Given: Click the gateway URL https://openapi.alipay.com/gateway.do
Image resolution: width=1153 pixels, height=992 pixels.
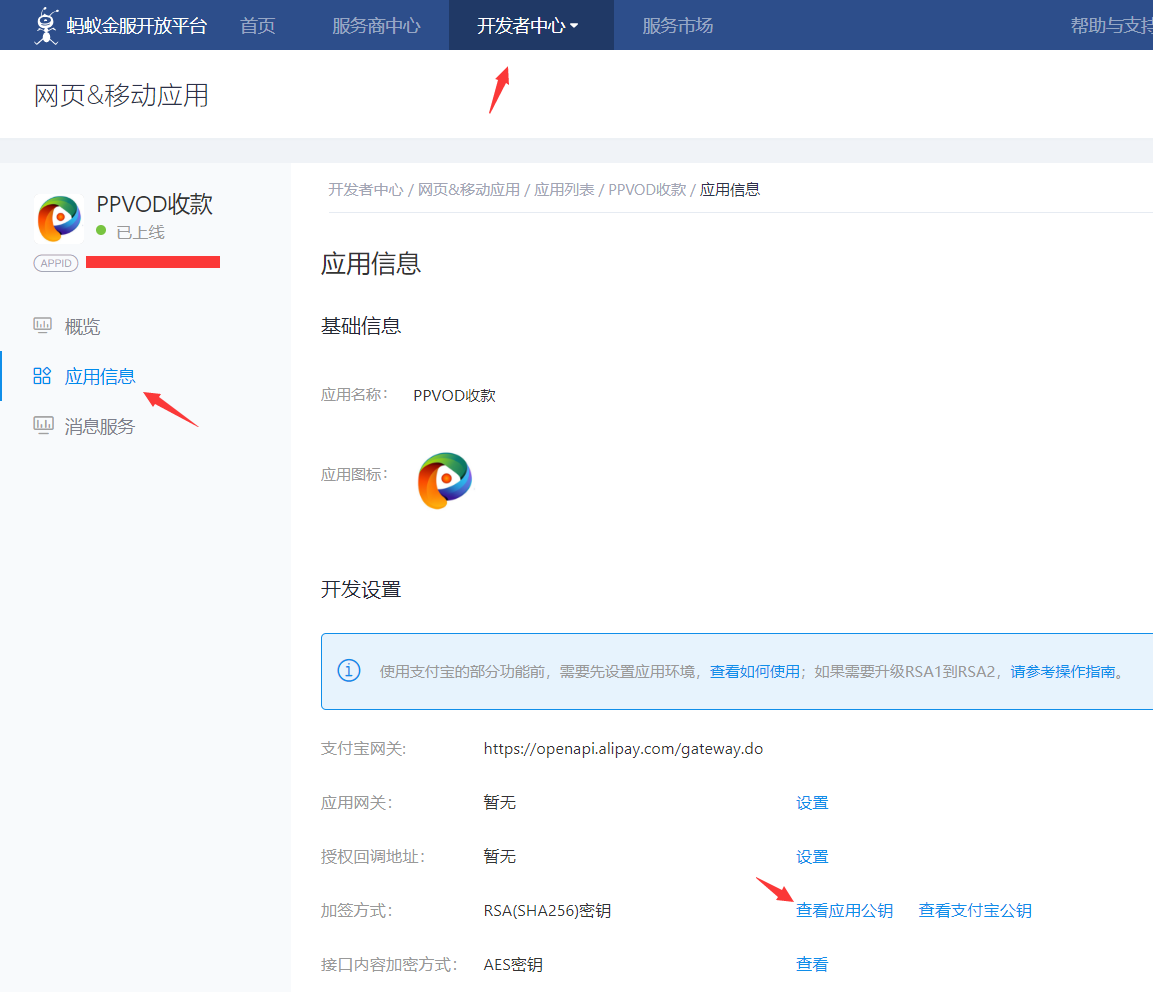Looking at the screenshot, I should coord(623,749).
